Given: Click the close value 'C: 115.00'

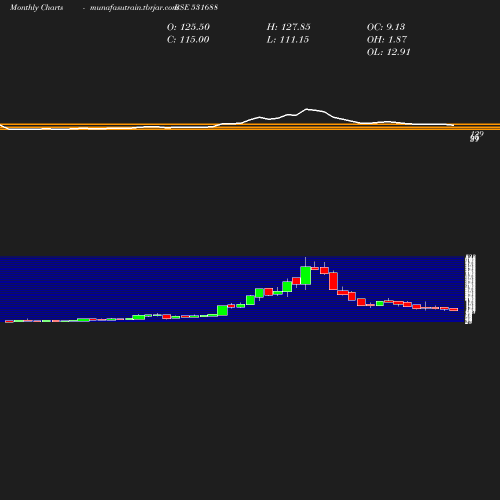Looking at the screenshot, I should coord(188,40).
